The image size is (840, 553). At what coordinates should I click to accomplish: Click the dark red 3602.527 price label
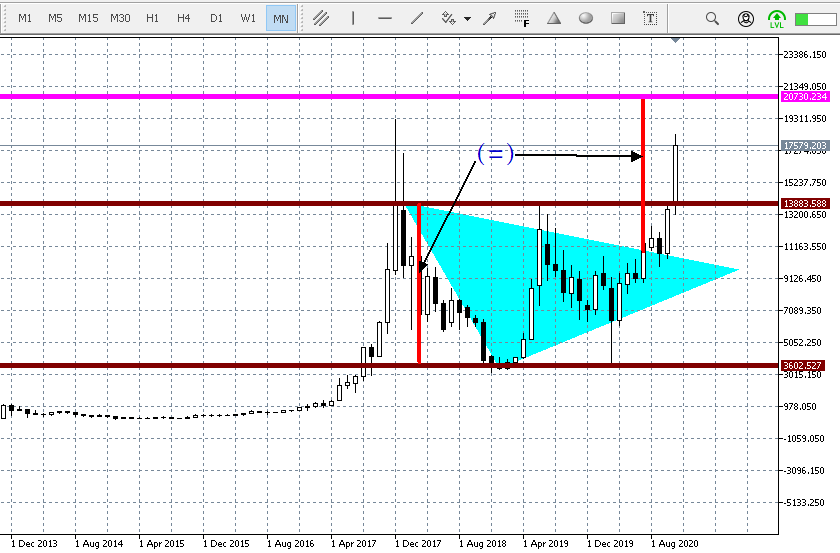point(802,365)
